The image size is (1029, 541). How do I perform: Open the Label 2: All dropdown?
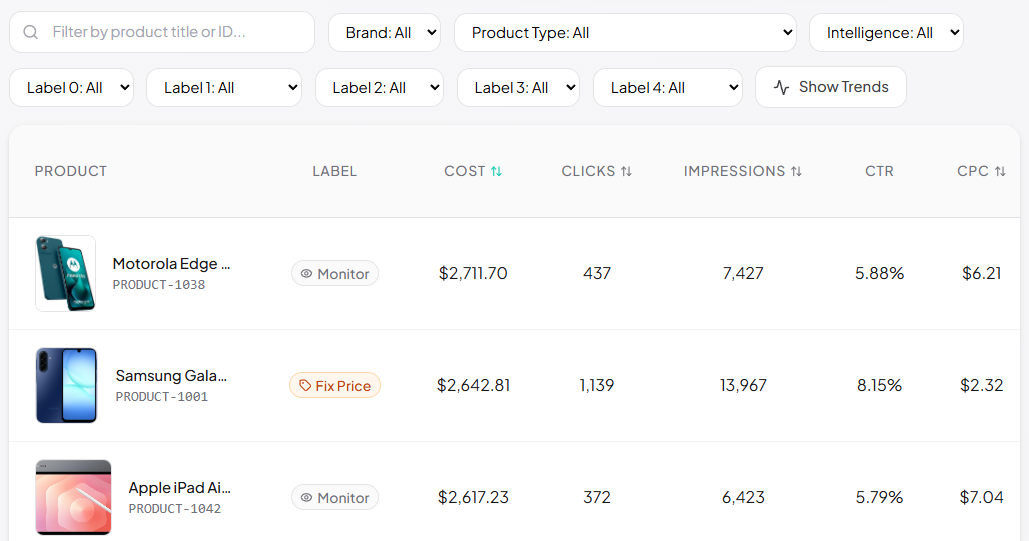coord(379,88)
